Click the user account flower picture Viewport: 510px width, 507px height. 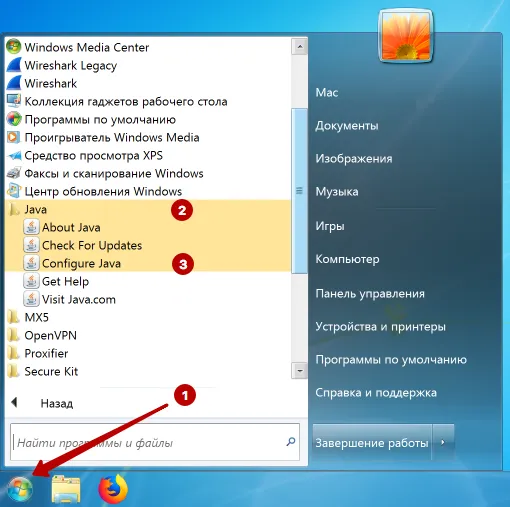[406, 37]
